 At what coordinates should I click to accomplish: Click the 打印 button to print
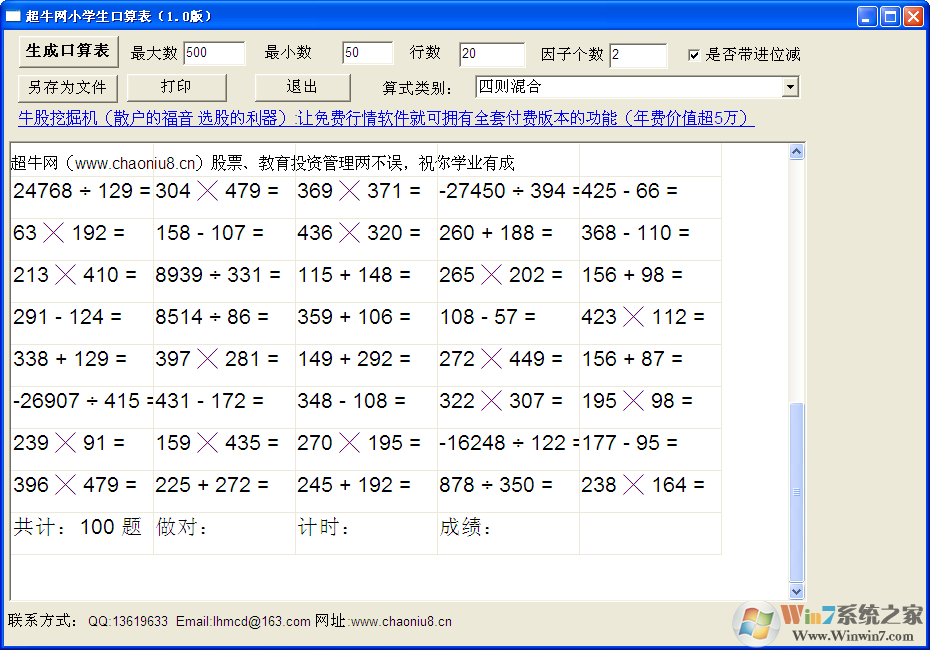click(x=176, y=87)
